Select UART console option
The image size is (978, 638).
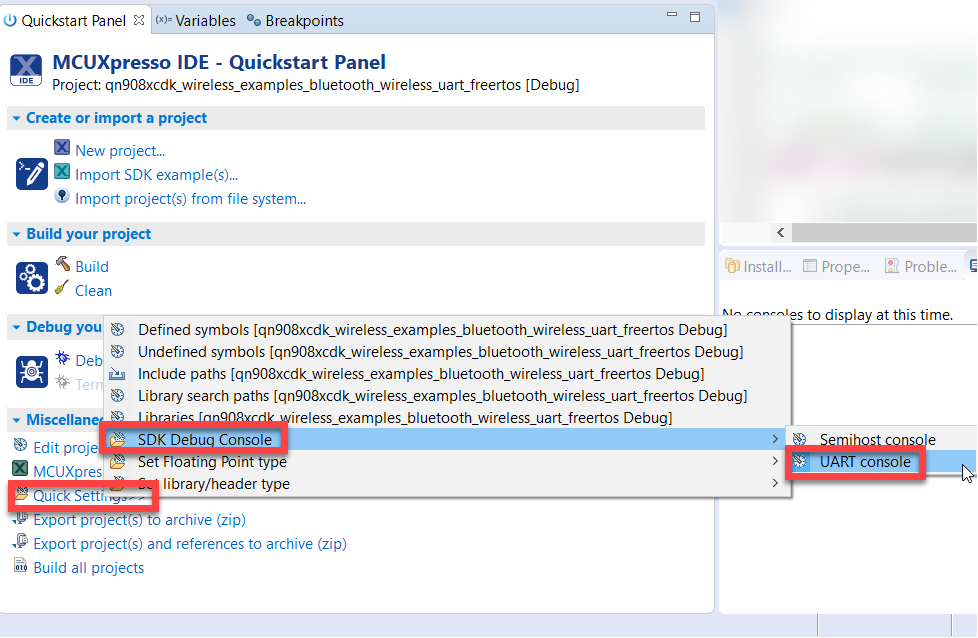(x=881, y=462)
